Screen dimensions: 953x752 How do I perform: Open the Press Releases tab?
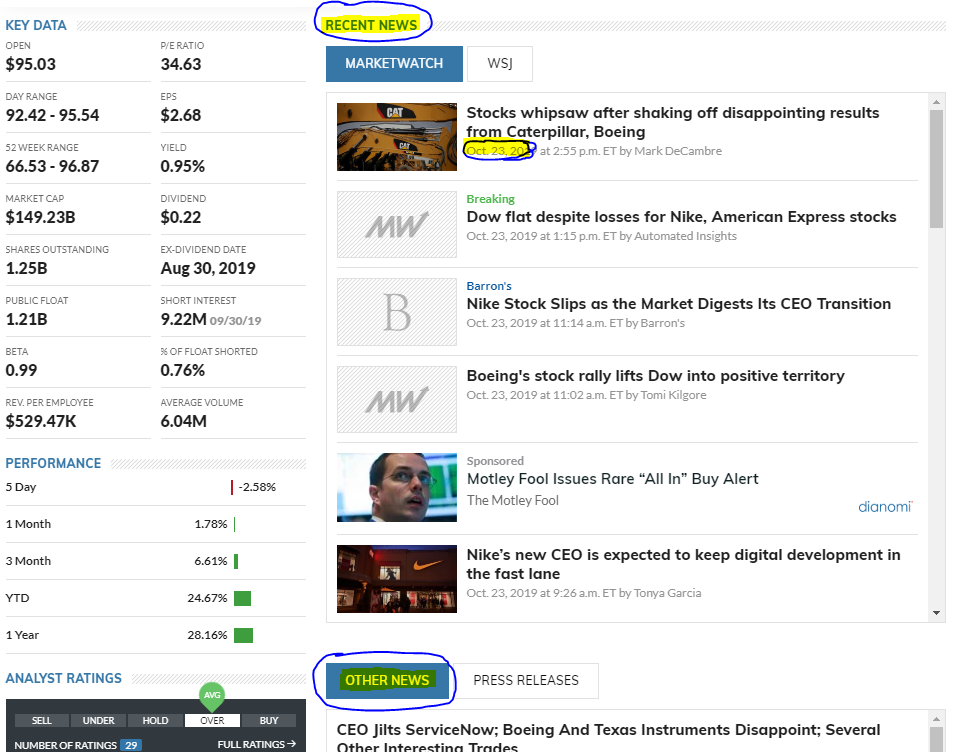pos(526,680)
